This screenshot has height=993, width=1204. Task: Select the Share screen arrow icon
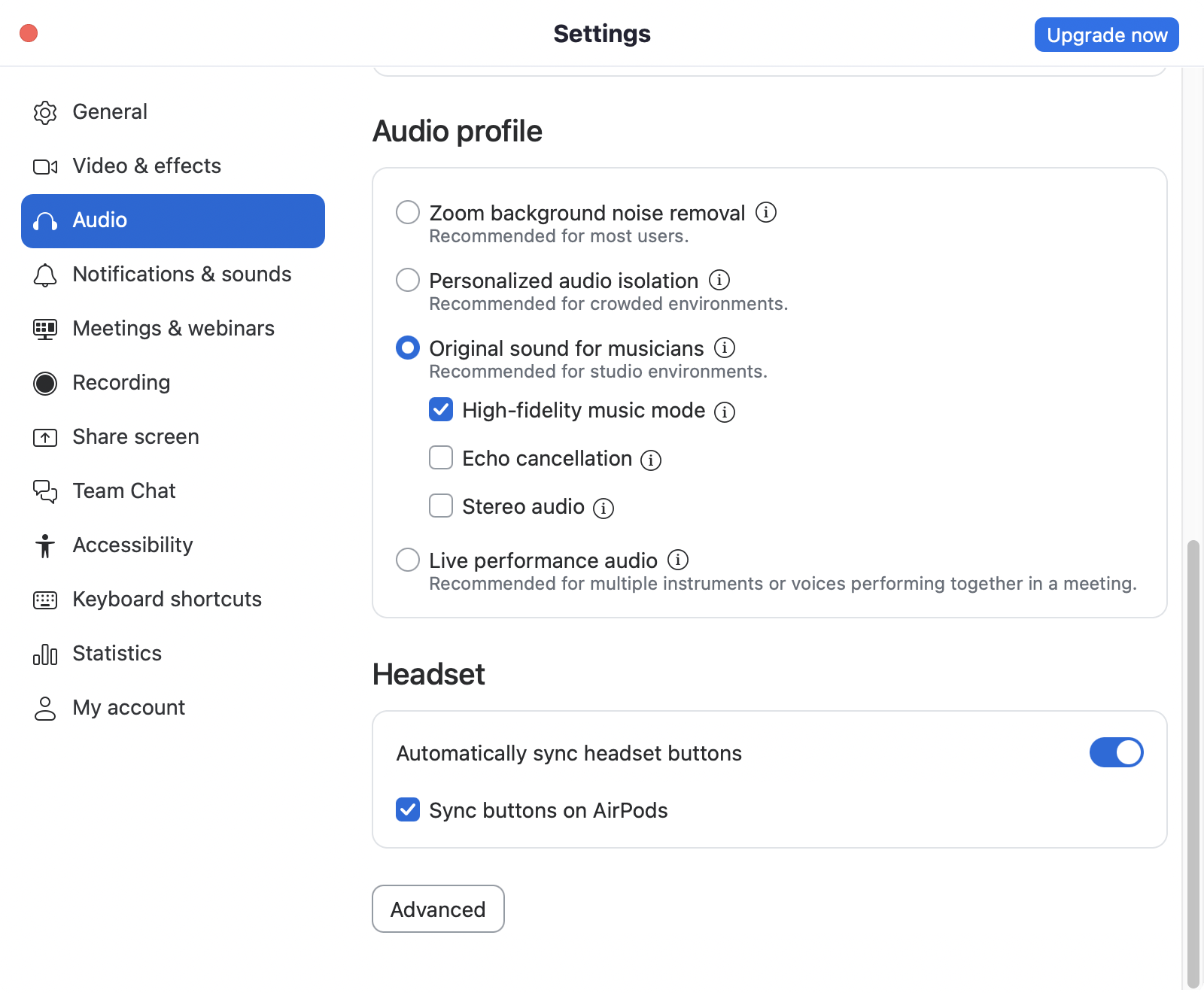pos(45,437)
